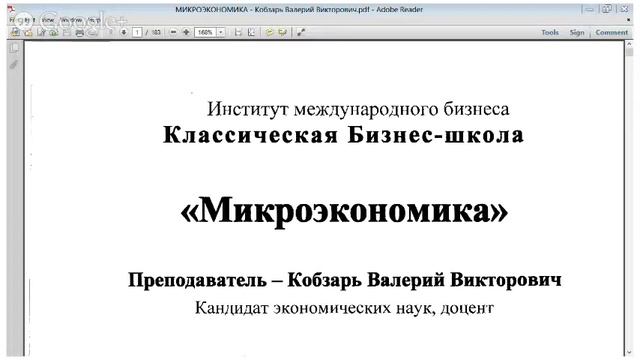This screenshot has width=640, height=360.
Task: Click the zoom percentage field
Action: coord(206,32)
